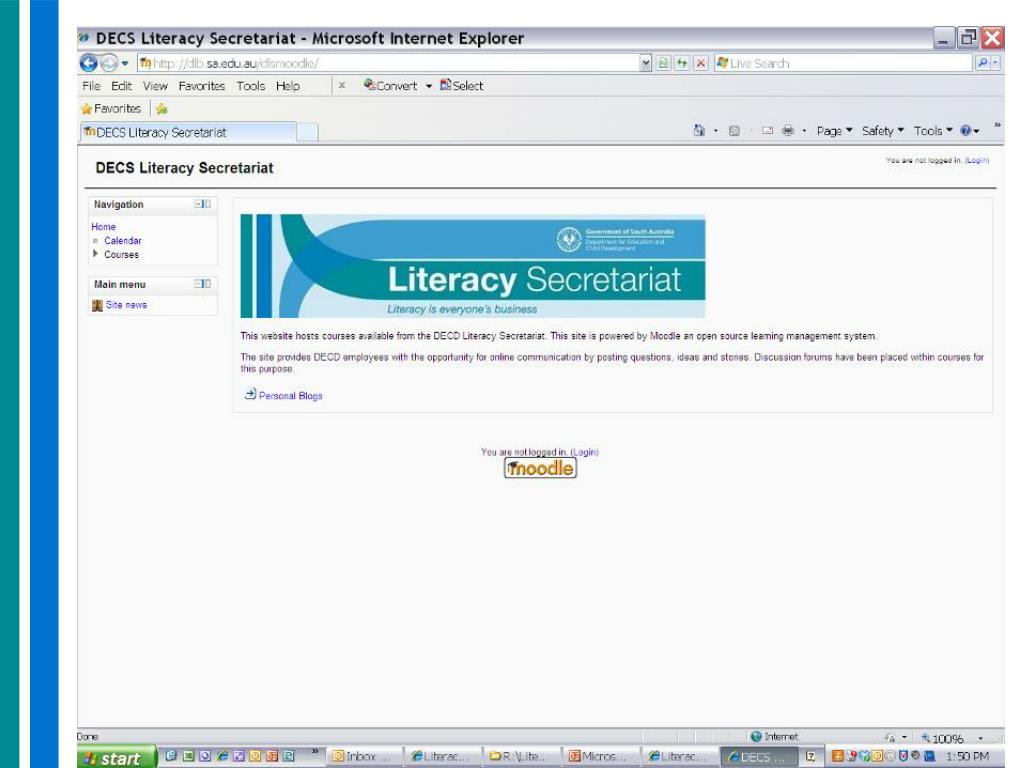Open a new blank tab
1024x768 pixels.
pyautogui.click(x=308, y=132)
